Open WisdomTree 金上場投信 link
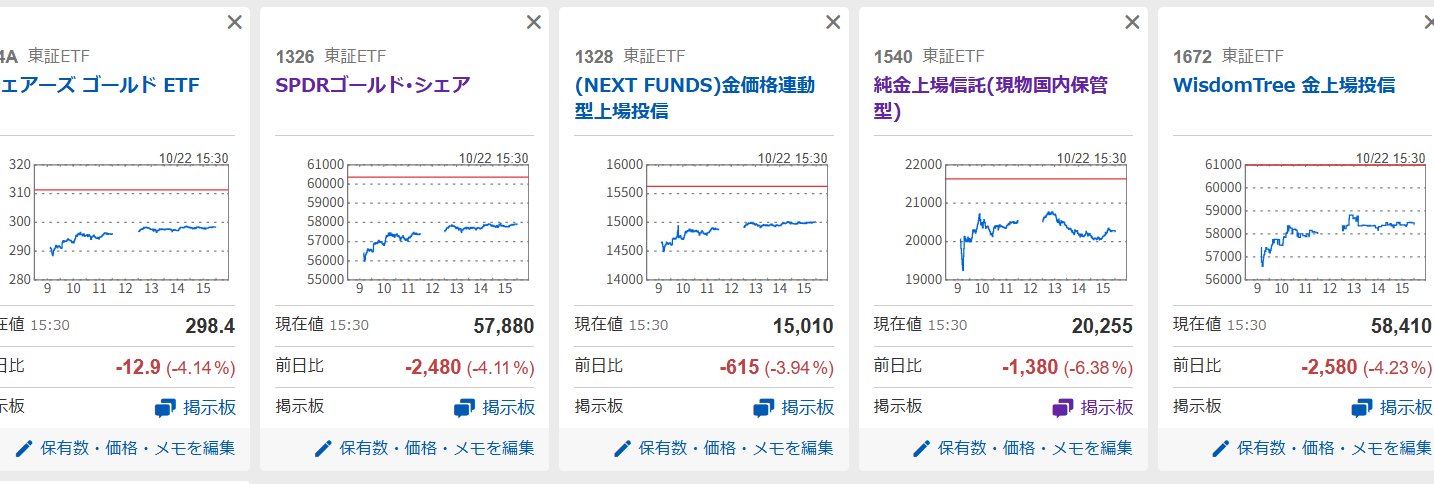 coord(1283,85)
